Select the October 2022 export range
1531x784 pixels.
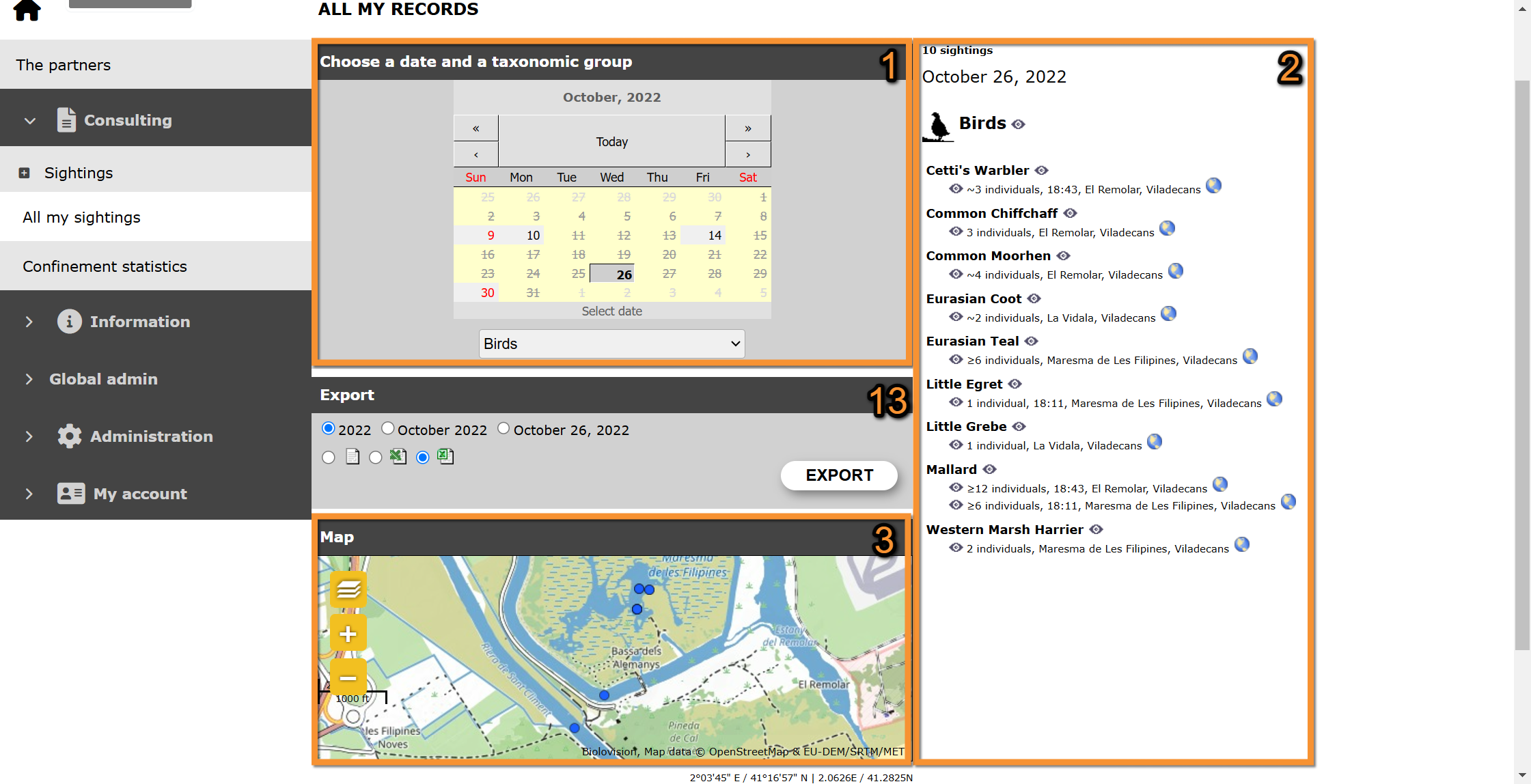tap(388, 429)
